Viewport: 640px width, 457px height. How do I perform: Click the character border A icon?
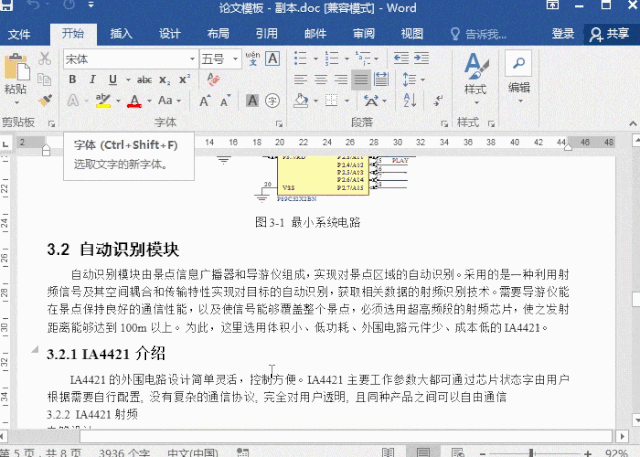(273, 59)
